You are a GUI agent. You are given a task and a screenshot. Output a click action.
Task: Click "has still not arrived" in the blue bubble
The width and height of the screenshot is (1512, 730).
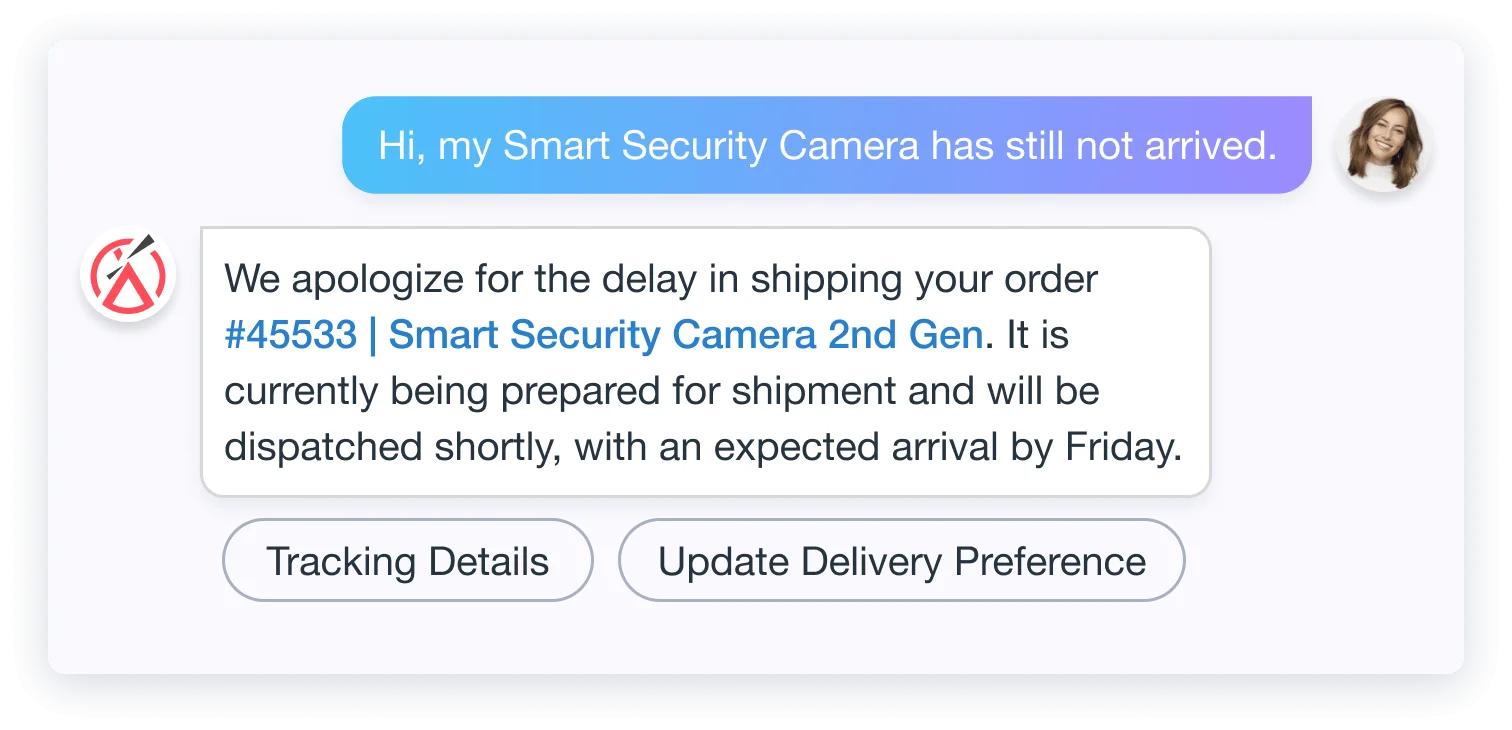(x=1104, y=146)
